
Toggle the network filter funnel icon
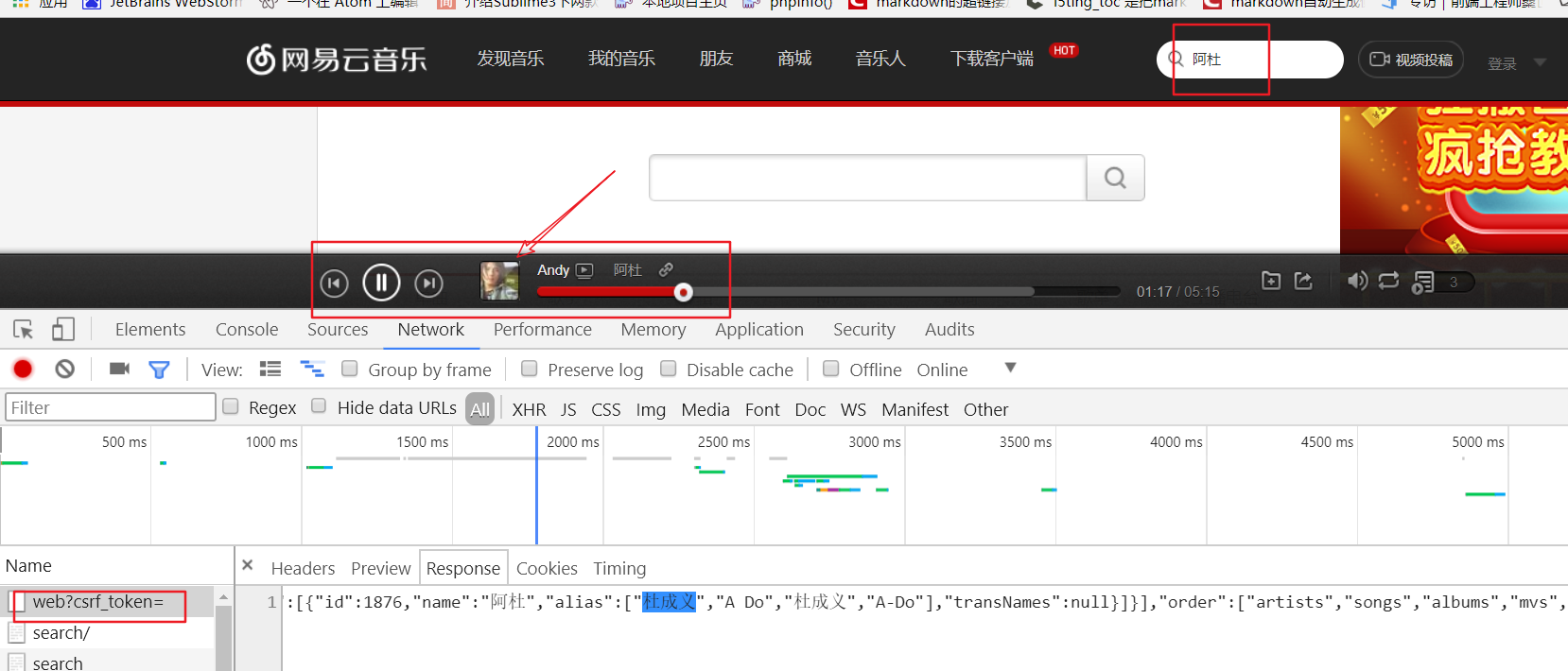159,370
